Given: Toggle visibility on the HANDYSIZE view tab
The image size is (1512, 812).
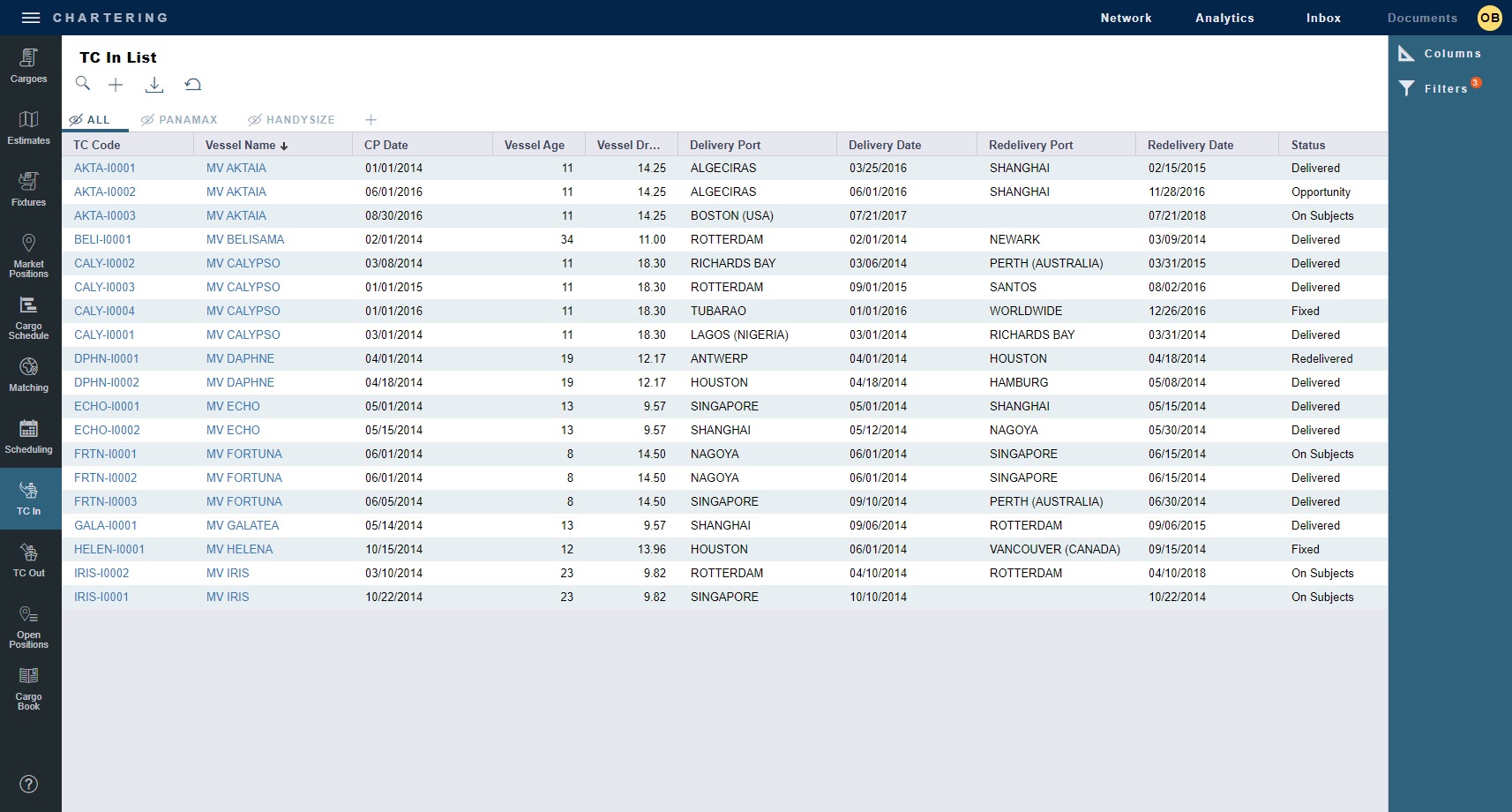Looking at the screenshot, I should tap(256, 119).
